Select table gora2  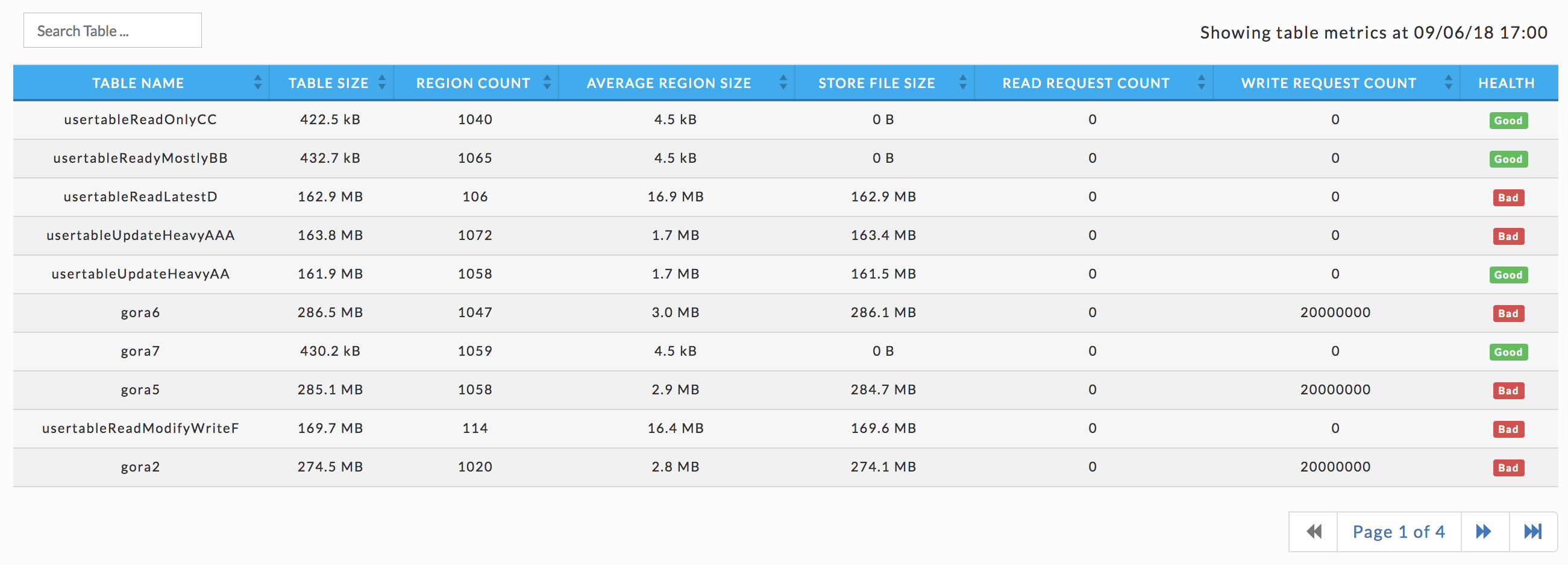click(140, 466)
